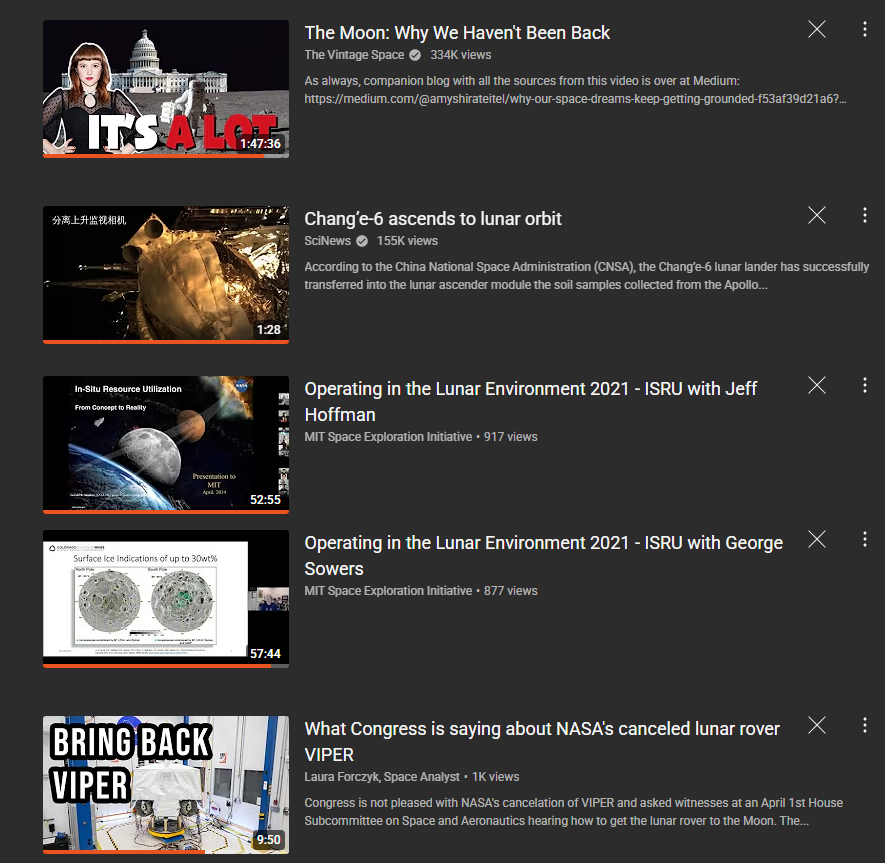Click watched progress bar under Surface Ice thumbnail
This screenshot has height=863, width=885.
tap(157, 666)
